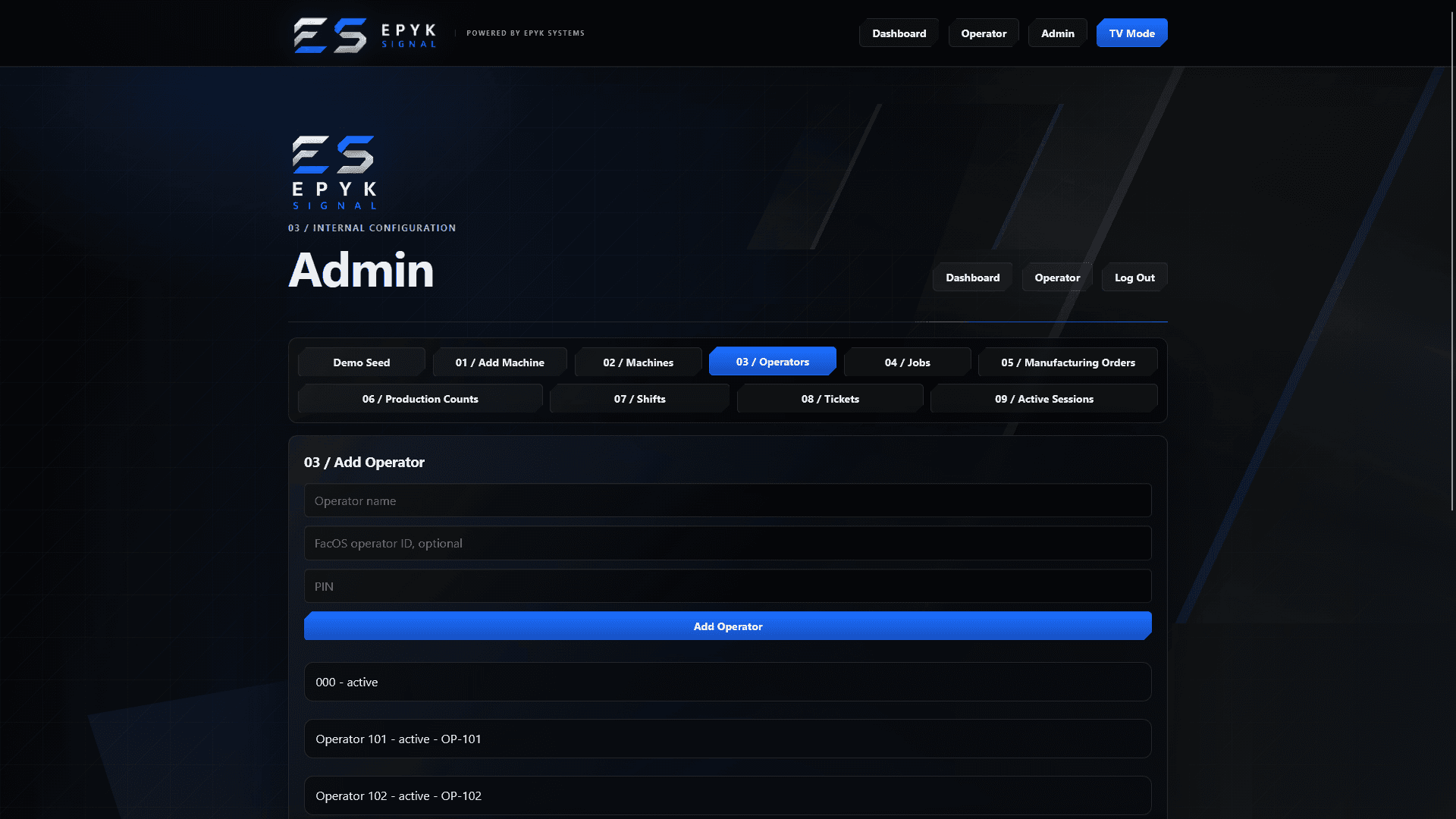Screen dimensions: 1456x819
Task: Switch to TV Mode
Action: pyautogui.click(x=1131, y=33)
